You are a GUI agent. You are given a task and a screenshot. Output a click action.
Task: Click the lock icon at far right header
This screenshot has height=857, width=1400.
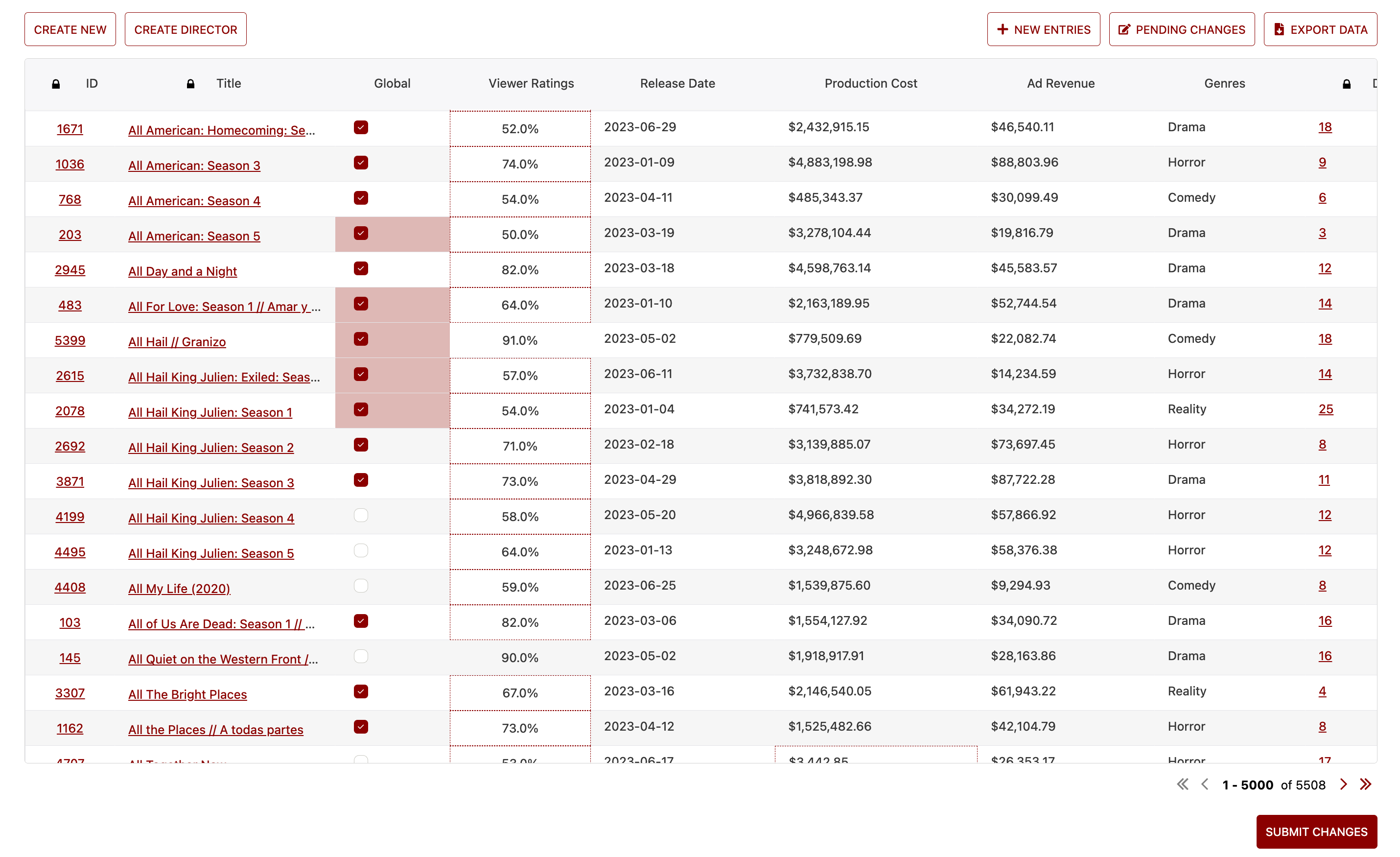[x=1346, y=84]
